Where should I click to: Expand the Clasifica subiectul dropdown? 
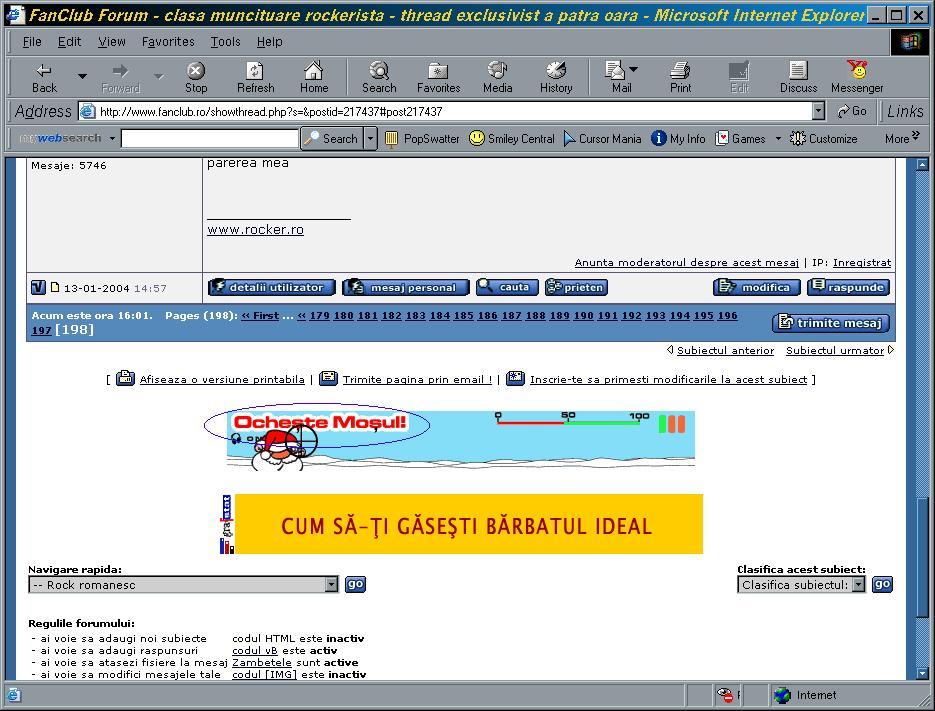point(858,585)
